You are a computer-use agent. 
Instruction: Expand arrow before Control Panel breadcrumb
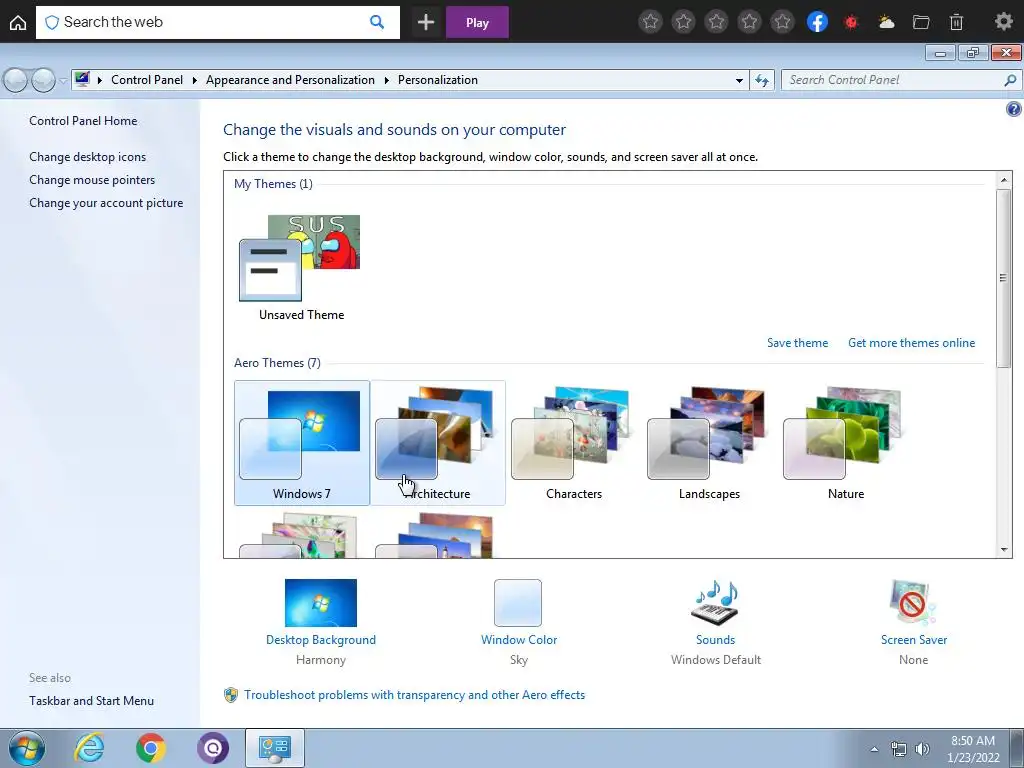pos(100,80)
